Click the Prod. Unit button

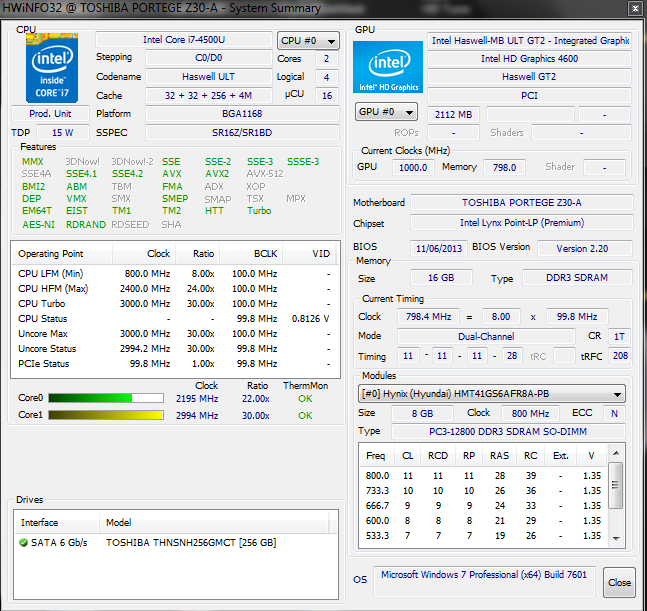[x=50, y=113]
